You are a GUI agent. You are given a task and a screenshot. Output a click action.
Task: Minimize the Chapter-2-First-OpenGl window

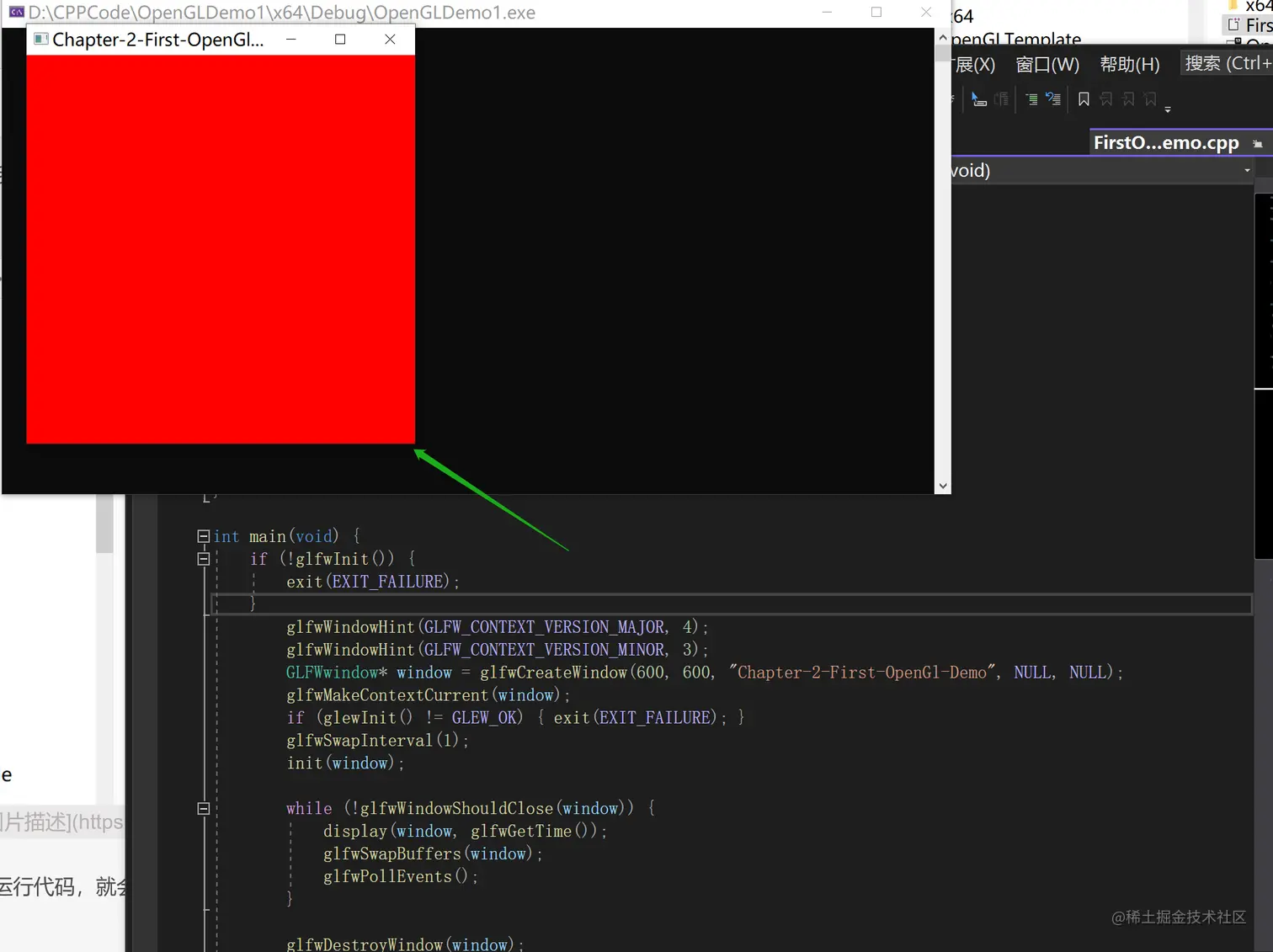[291, 40]
